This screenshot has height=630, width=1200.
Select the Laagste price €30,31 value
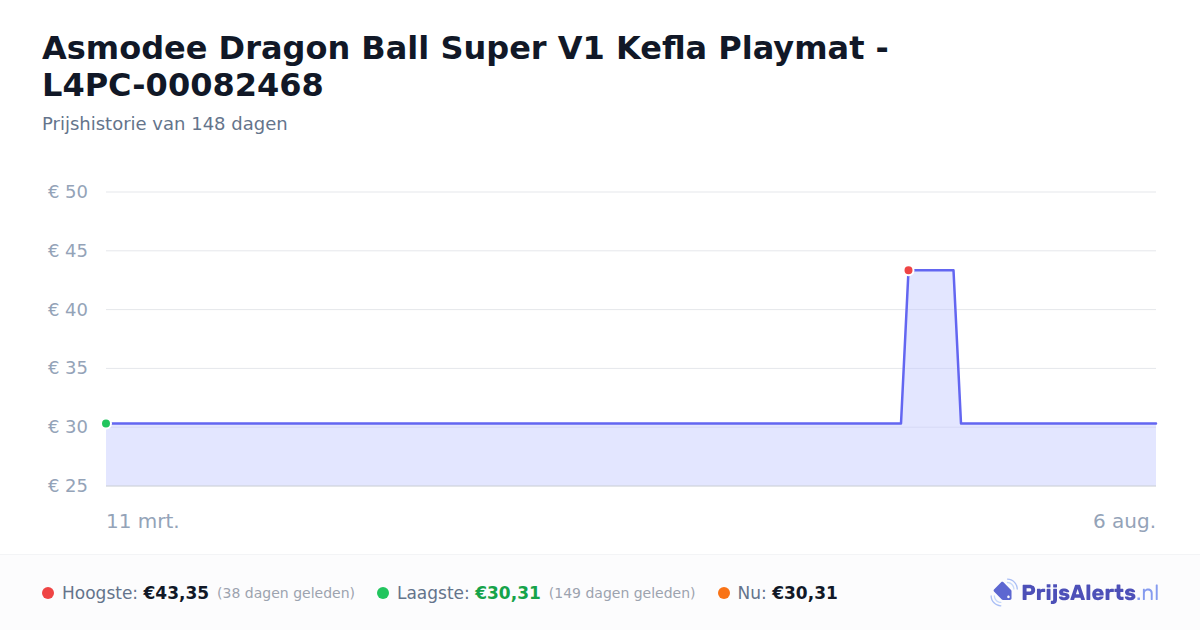[x=507, y=593]
